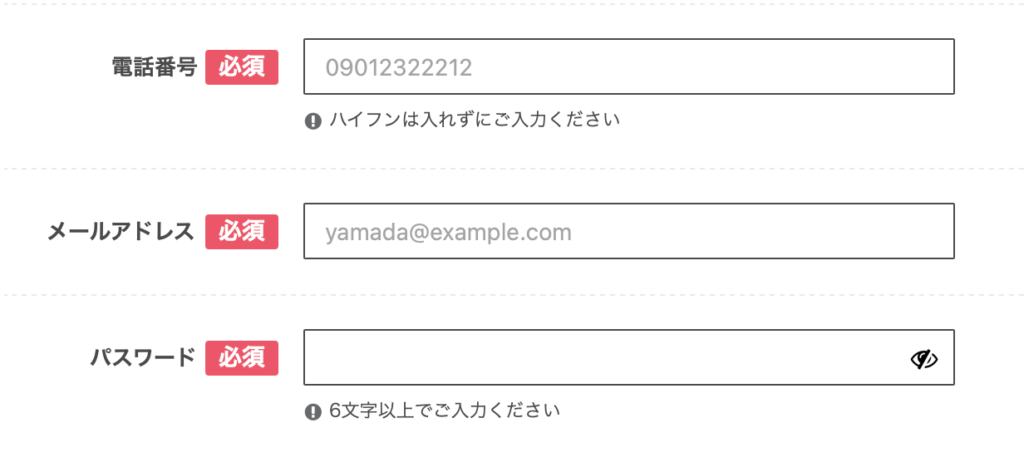
Task: Focus the パスワード password input field
Action: (629, 358)
